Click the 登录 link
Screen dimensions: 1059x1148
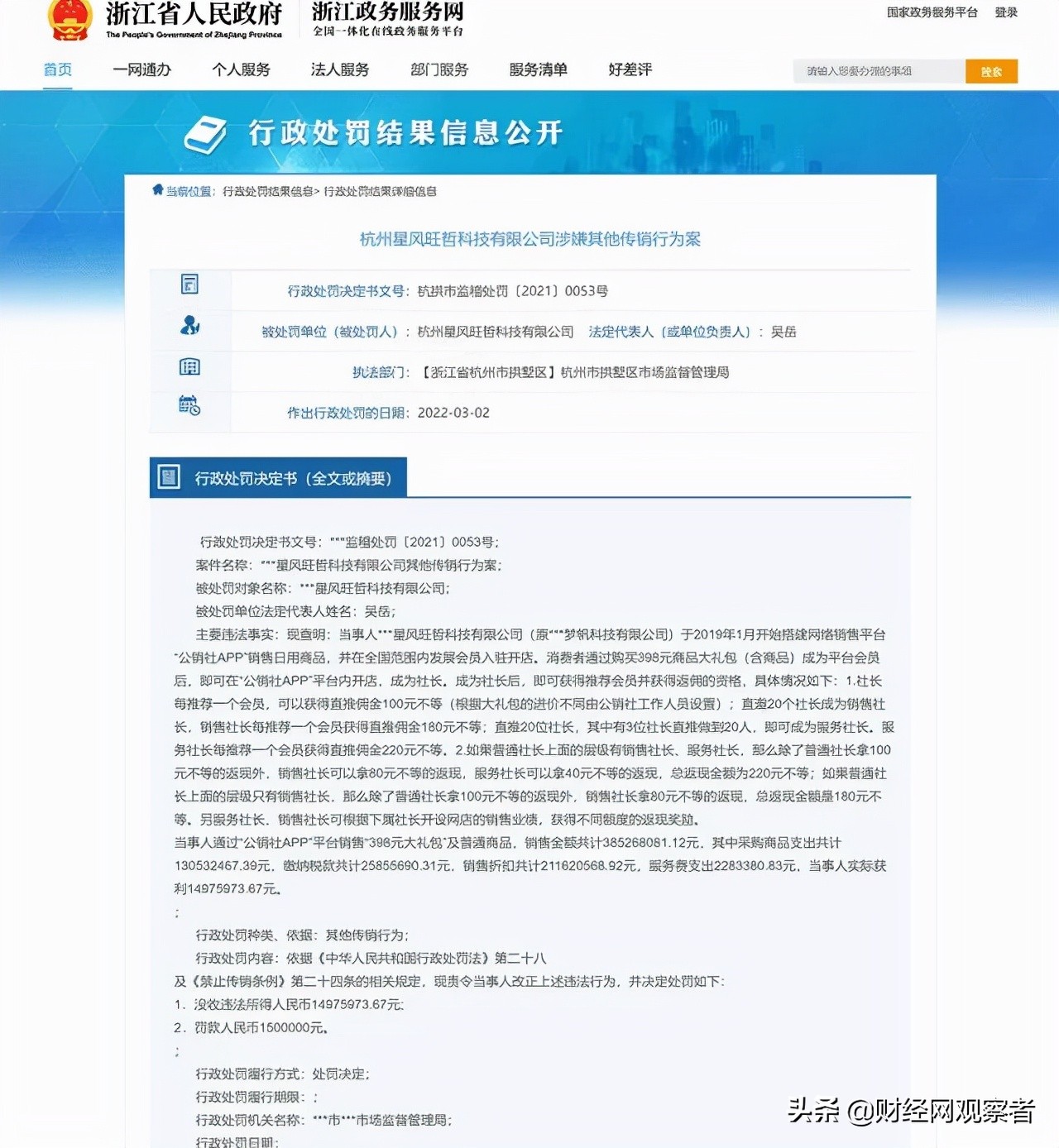pyautogui.click(x=1006, y=12)
